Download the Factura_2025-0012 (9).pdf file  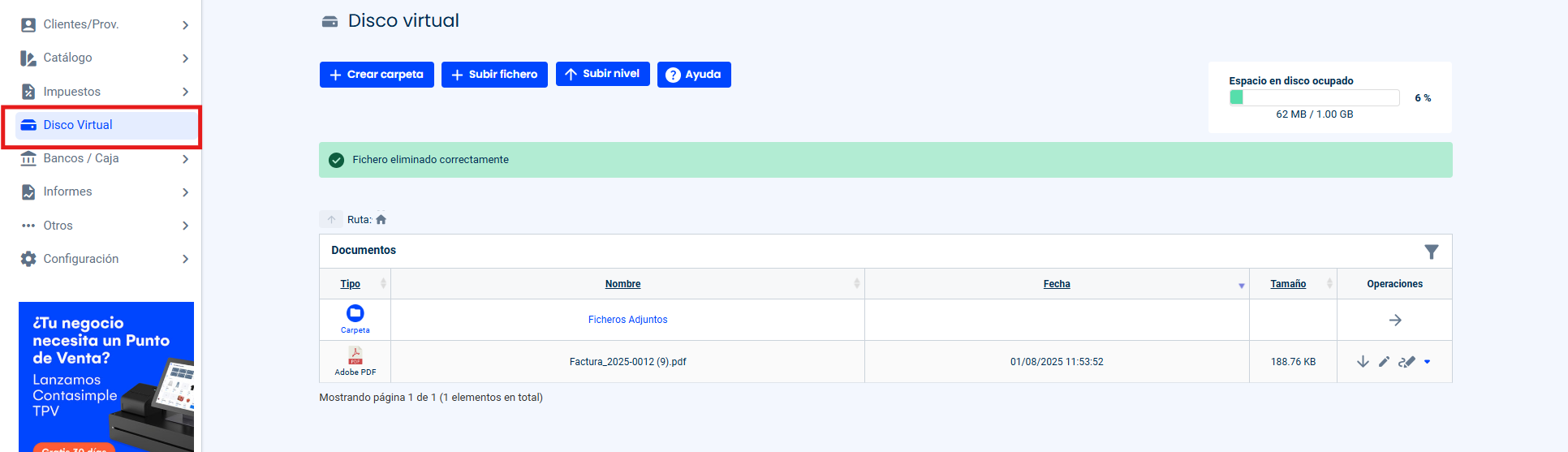click(x=1363, y=362)
